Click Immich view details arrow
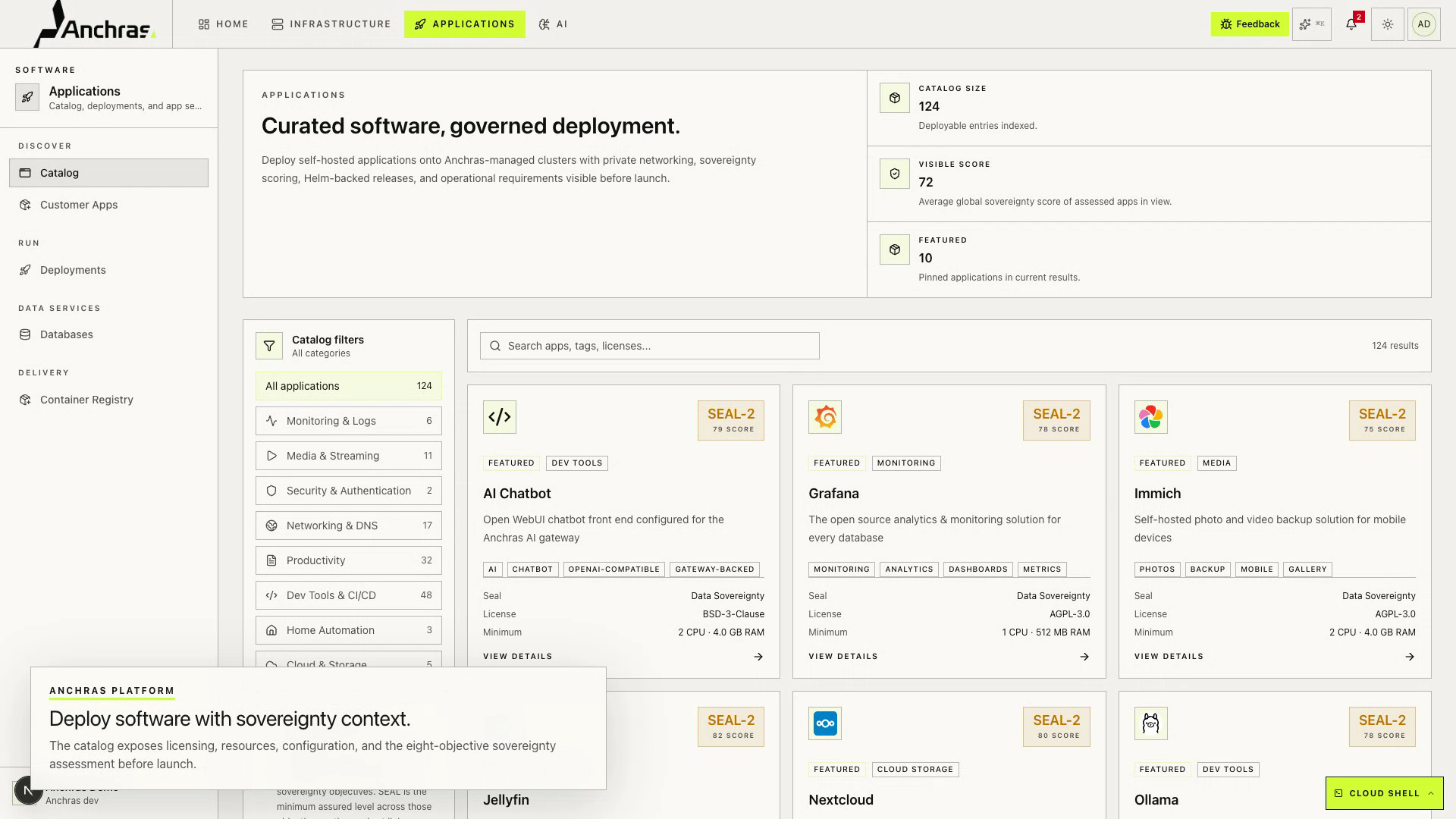Viewport: 1456px width, 819px height. (1410, 657)
